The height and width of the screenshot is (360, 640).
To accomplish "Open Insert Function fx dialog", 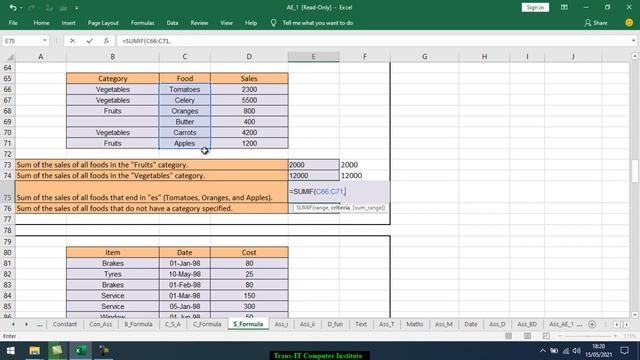I will pyautogui.click(x=106, y=41).
